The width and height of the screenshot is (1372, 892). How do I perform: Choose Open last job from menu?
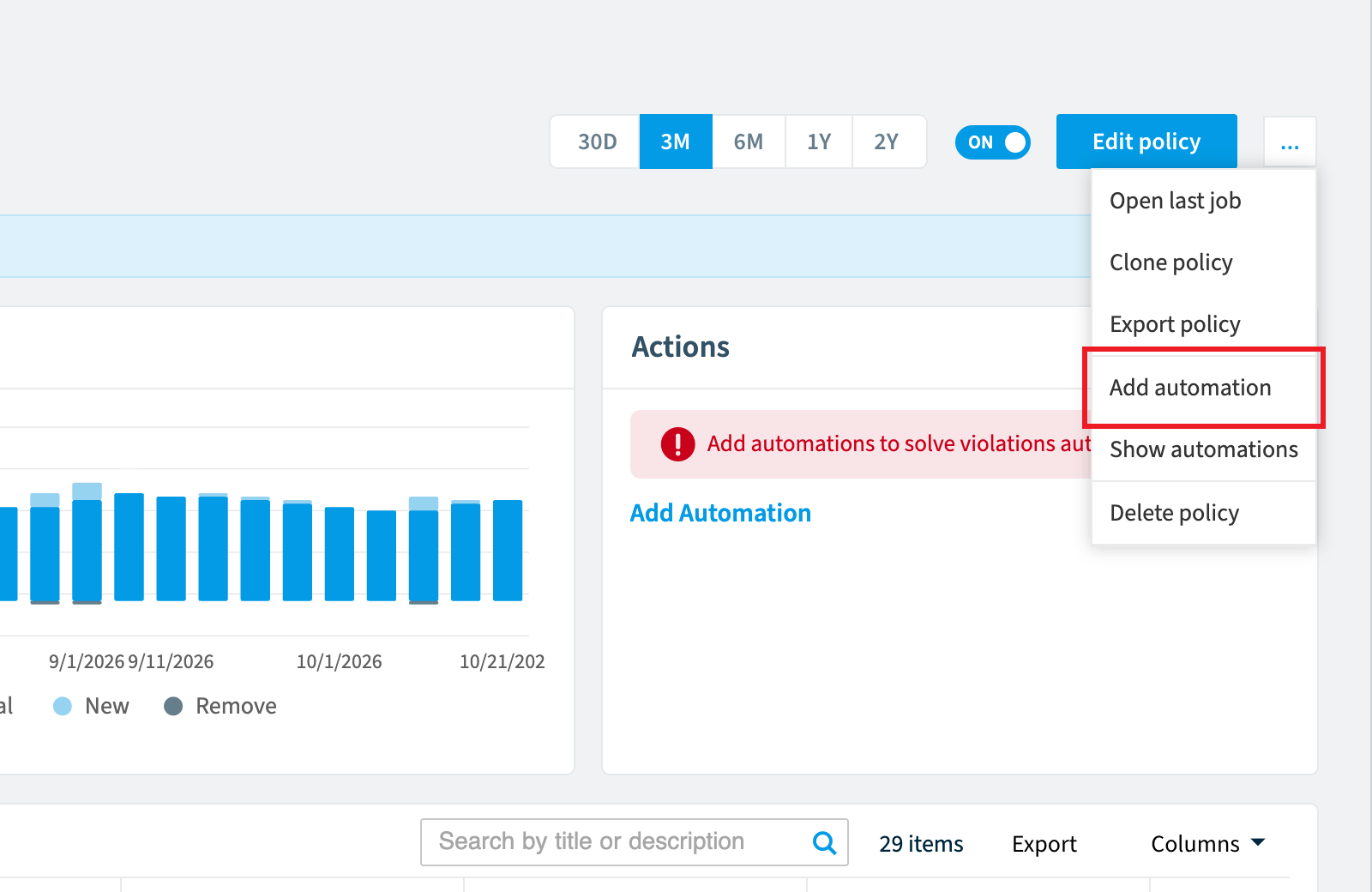click(1204, 201)
